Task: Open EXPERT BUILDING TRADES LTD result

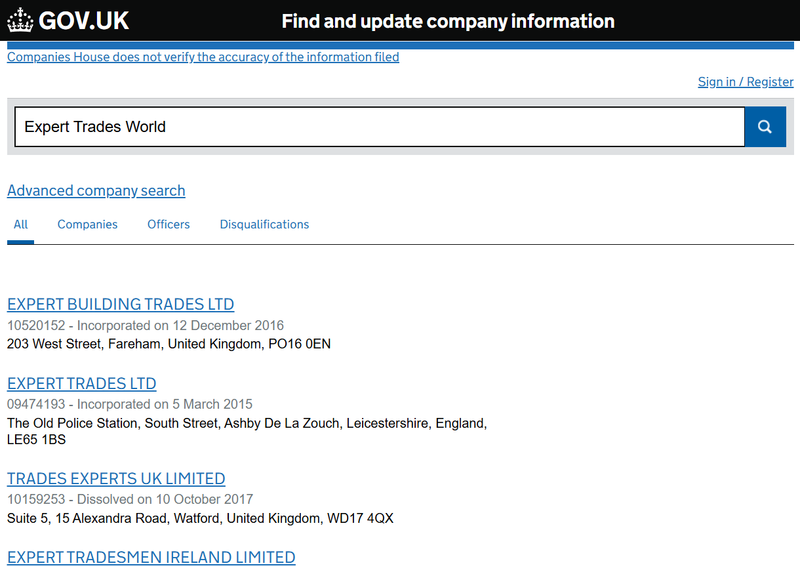Action: [120, 304]
